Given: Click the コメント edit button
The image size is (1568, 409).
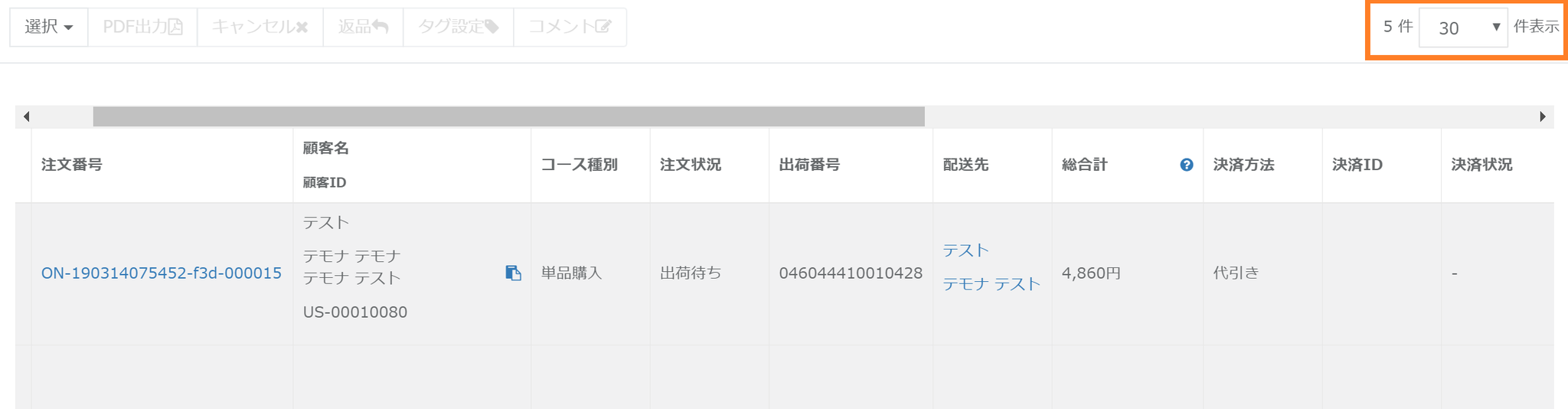Looking at the screenshot, I should pyautogui.click(x=570, y=27).
